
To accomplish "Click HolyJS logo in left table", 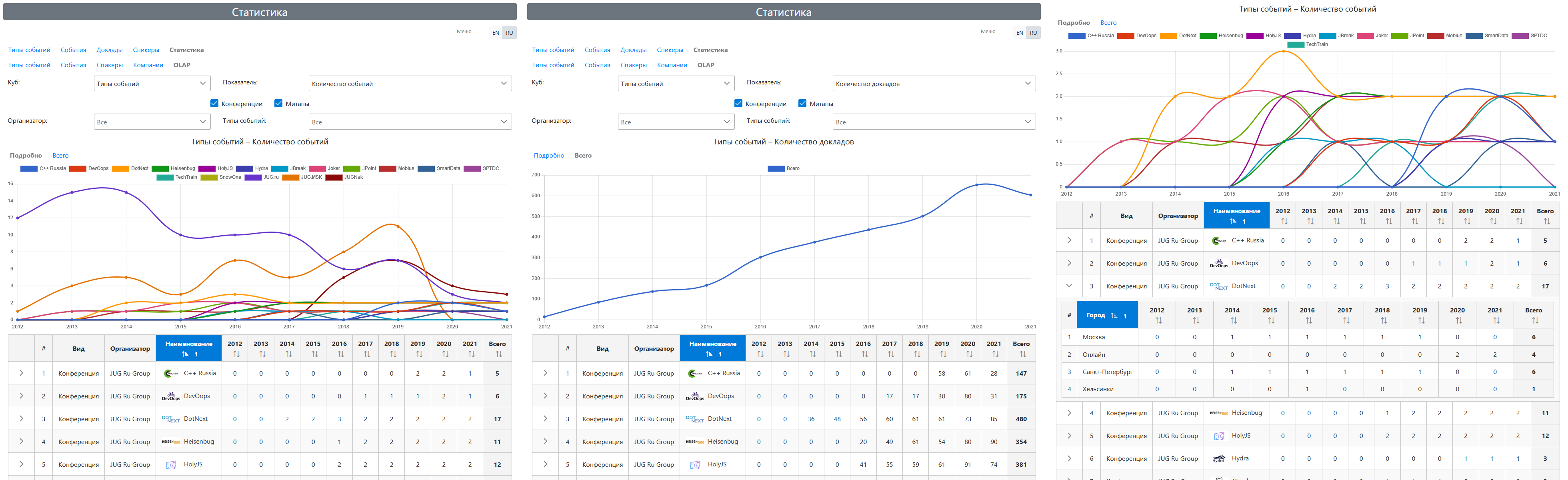I will point(171,465).
